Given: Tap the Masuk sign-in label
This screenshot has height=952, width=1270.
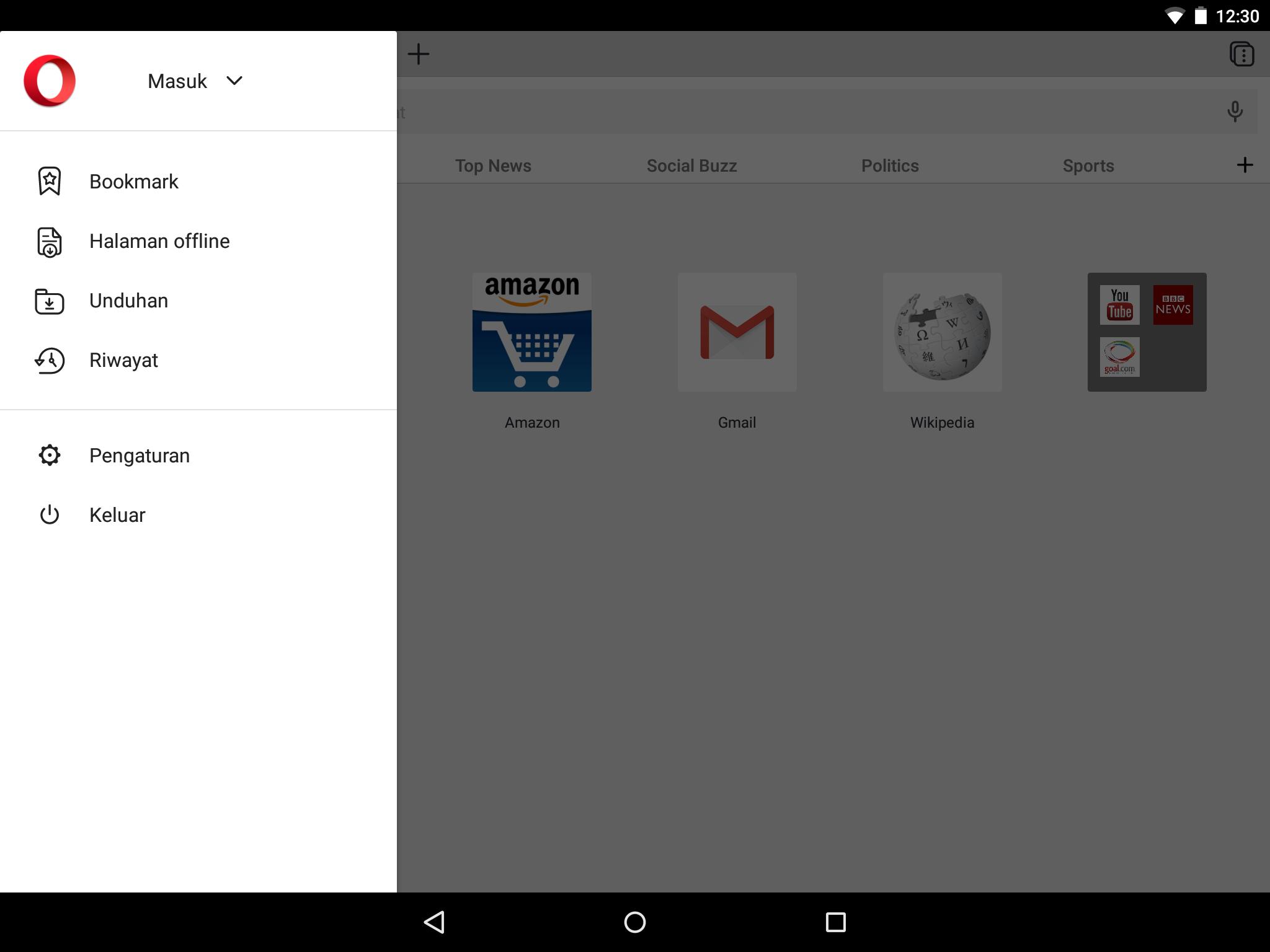Looking at the screenshot, I should pyautogui.click(x=177, y=81).
